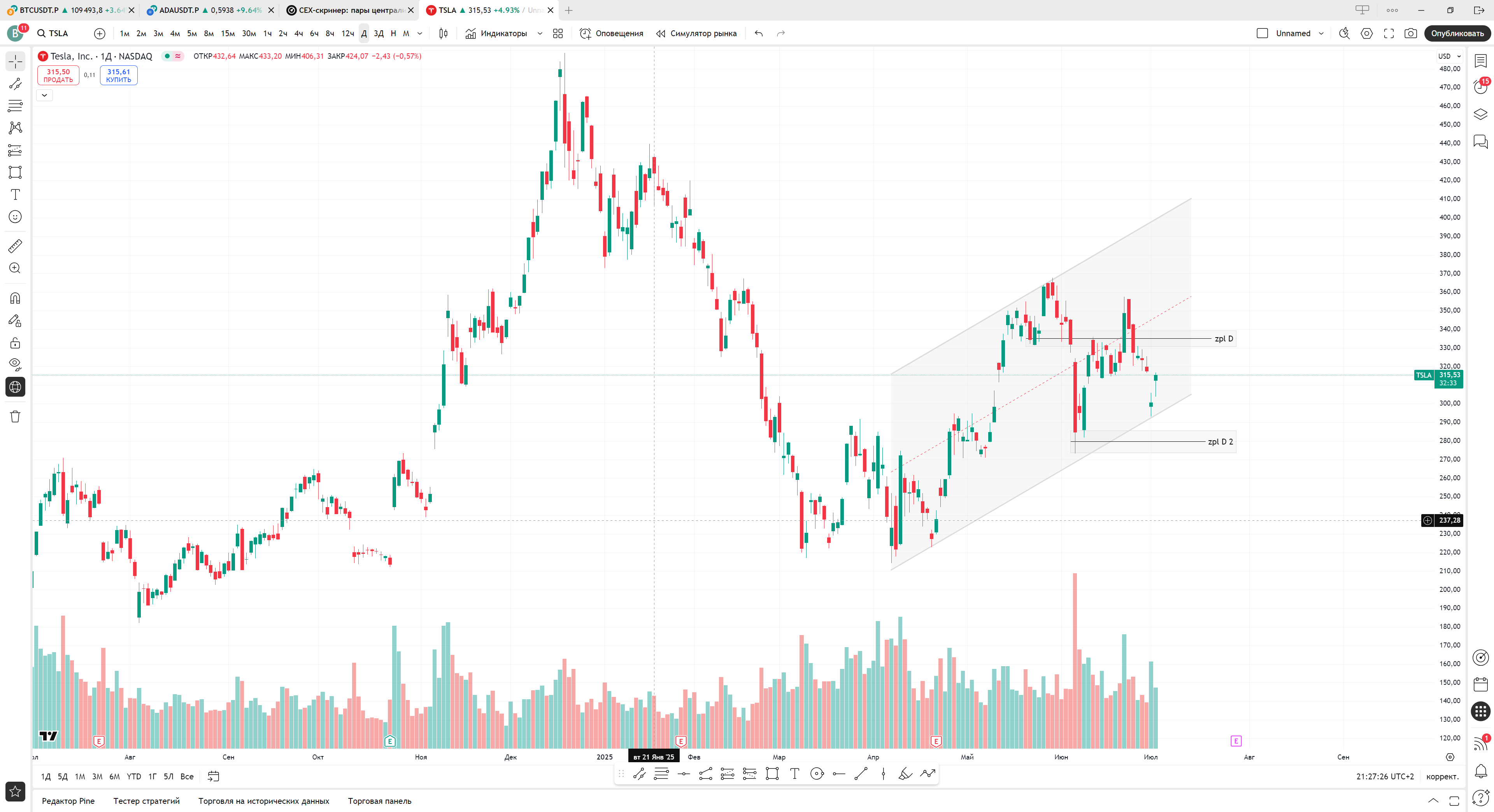Select the text annotation tool
1494x812 pixels.
coord(15,194)
